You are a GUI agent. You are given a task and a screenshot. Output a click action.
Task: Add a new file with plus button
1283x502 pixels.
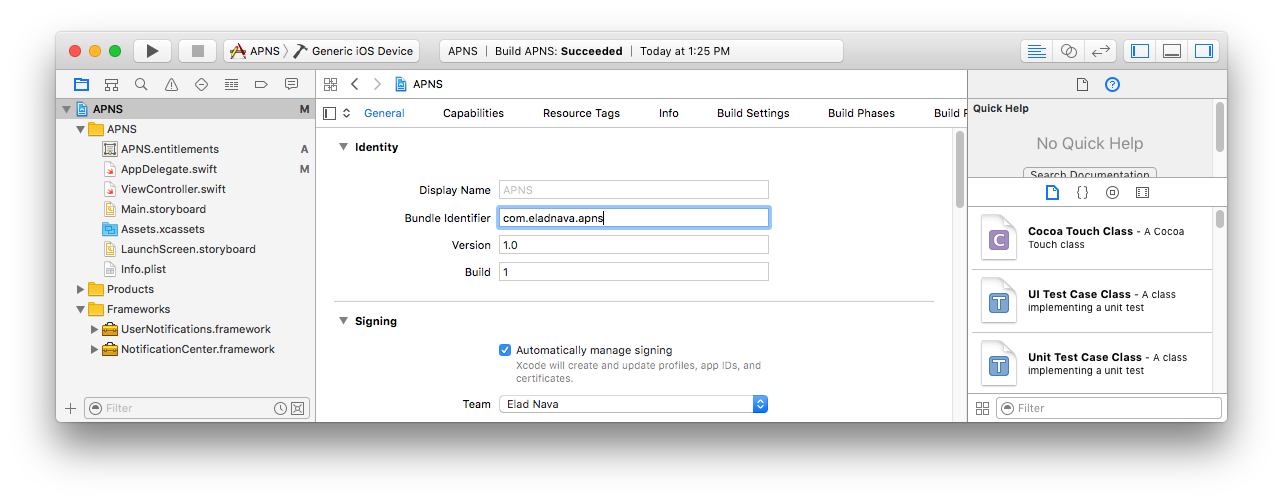pos(70,408)
